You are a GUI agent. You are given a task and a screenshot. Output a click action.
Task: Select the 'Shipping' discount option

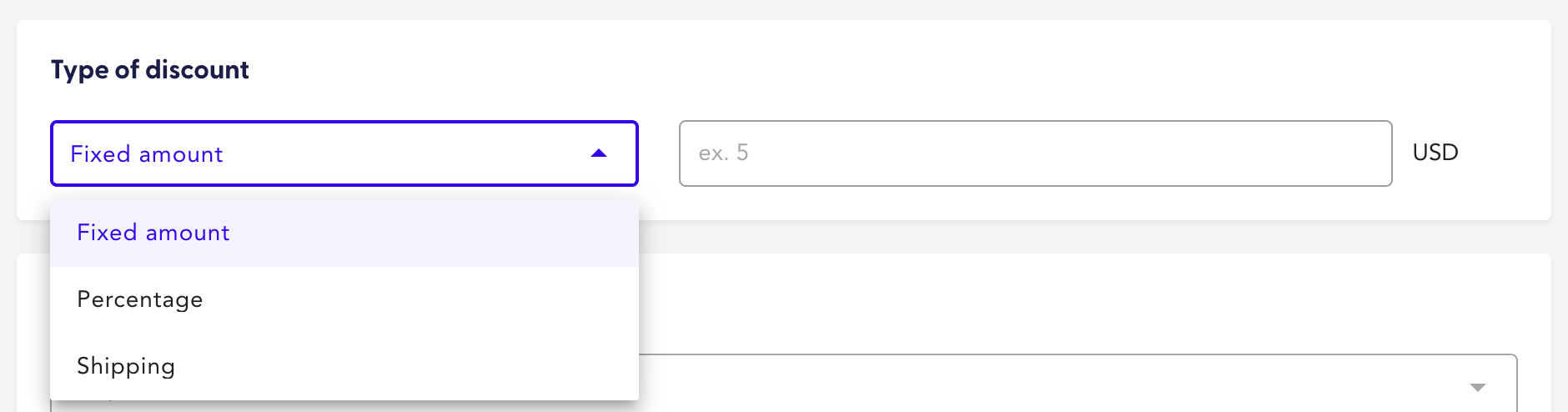pyautogui.click(x=126, y=366)
